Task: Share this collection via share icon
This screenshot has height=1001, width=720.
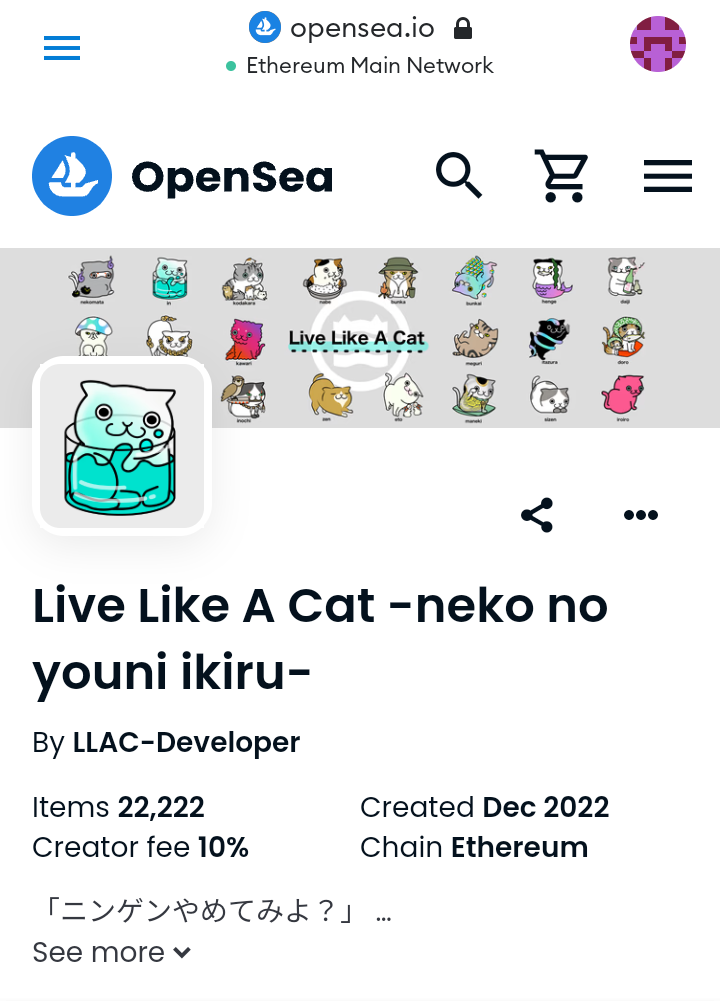Action: pyautogui.click(x=537, y=515)
